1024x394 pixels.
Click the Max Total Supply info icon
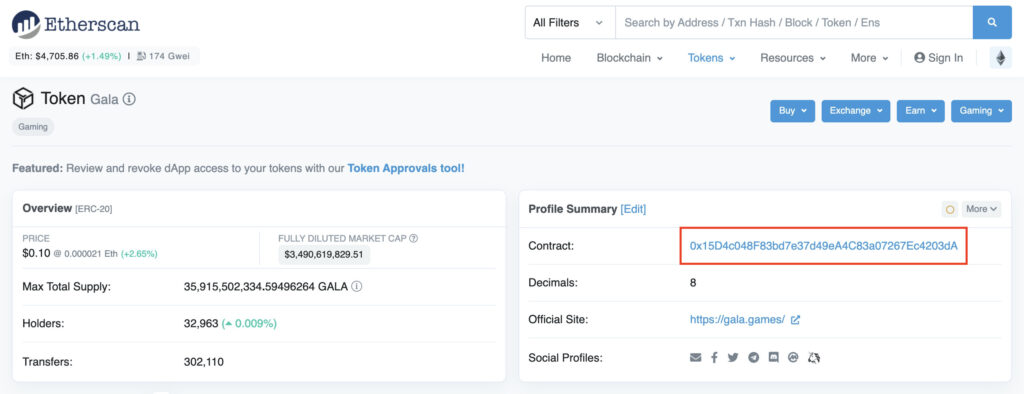[357, 286]
